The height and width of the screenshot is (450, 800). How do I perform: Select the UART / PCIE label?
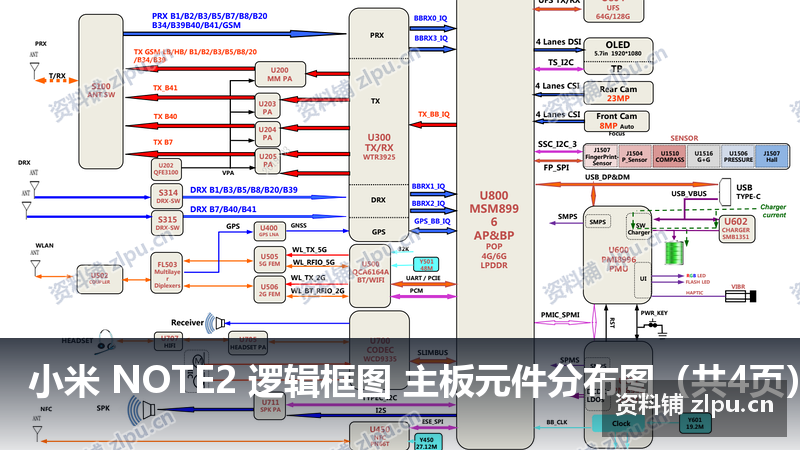coord(423,278)
